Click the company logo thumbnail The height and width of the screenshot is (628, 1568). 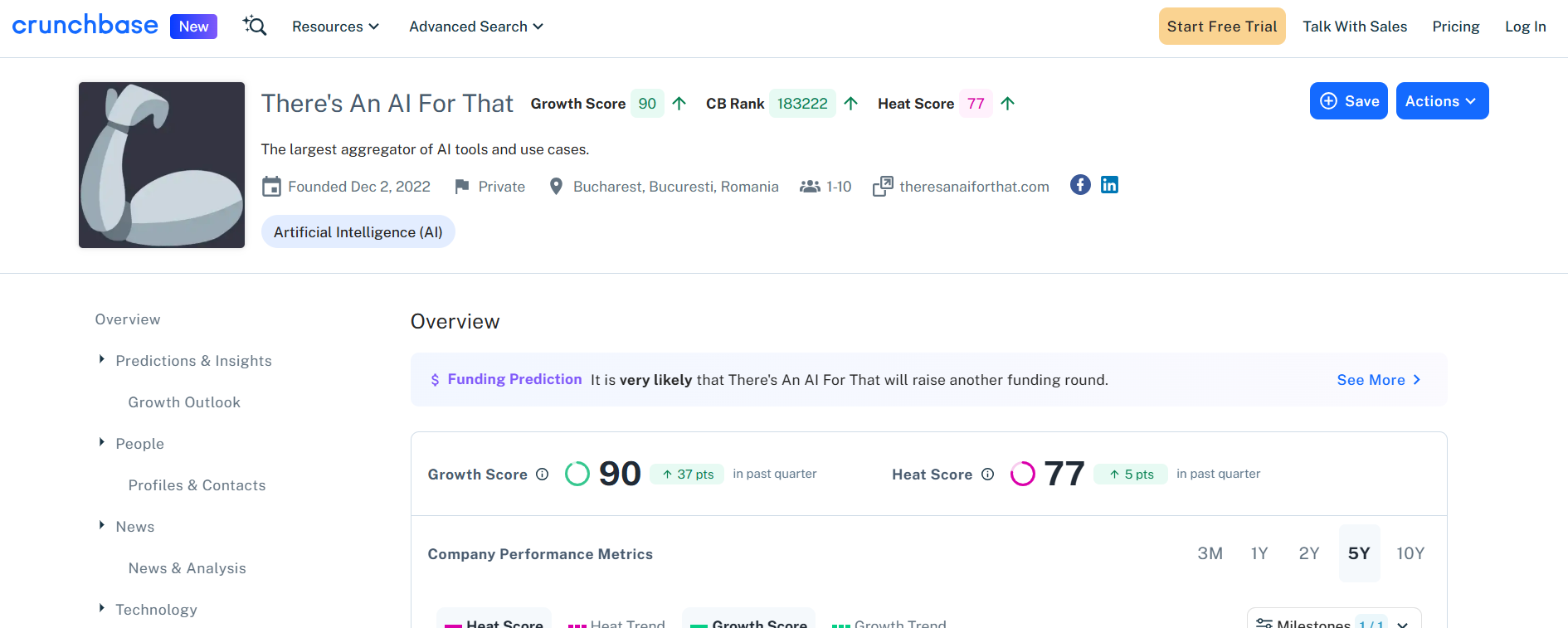click(162, 165)
